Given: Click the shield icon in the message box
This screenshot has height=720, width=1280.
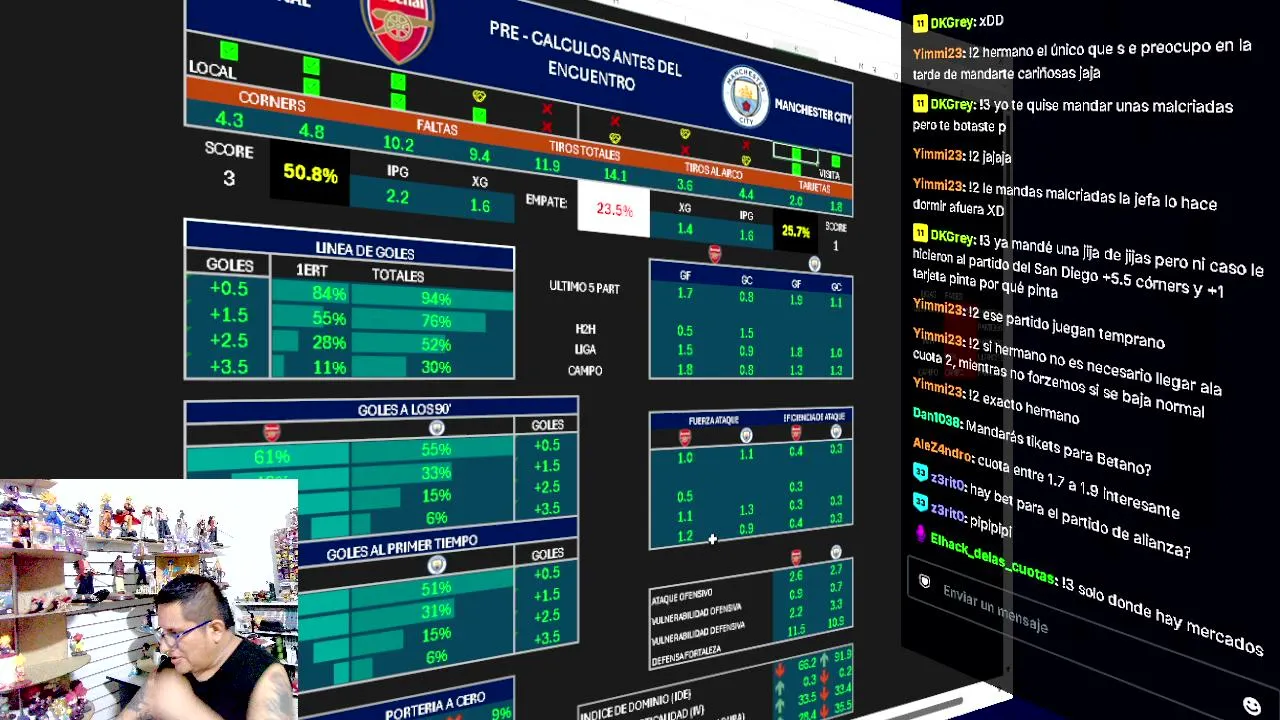Looking at the screenshot, I should (925, 581).
